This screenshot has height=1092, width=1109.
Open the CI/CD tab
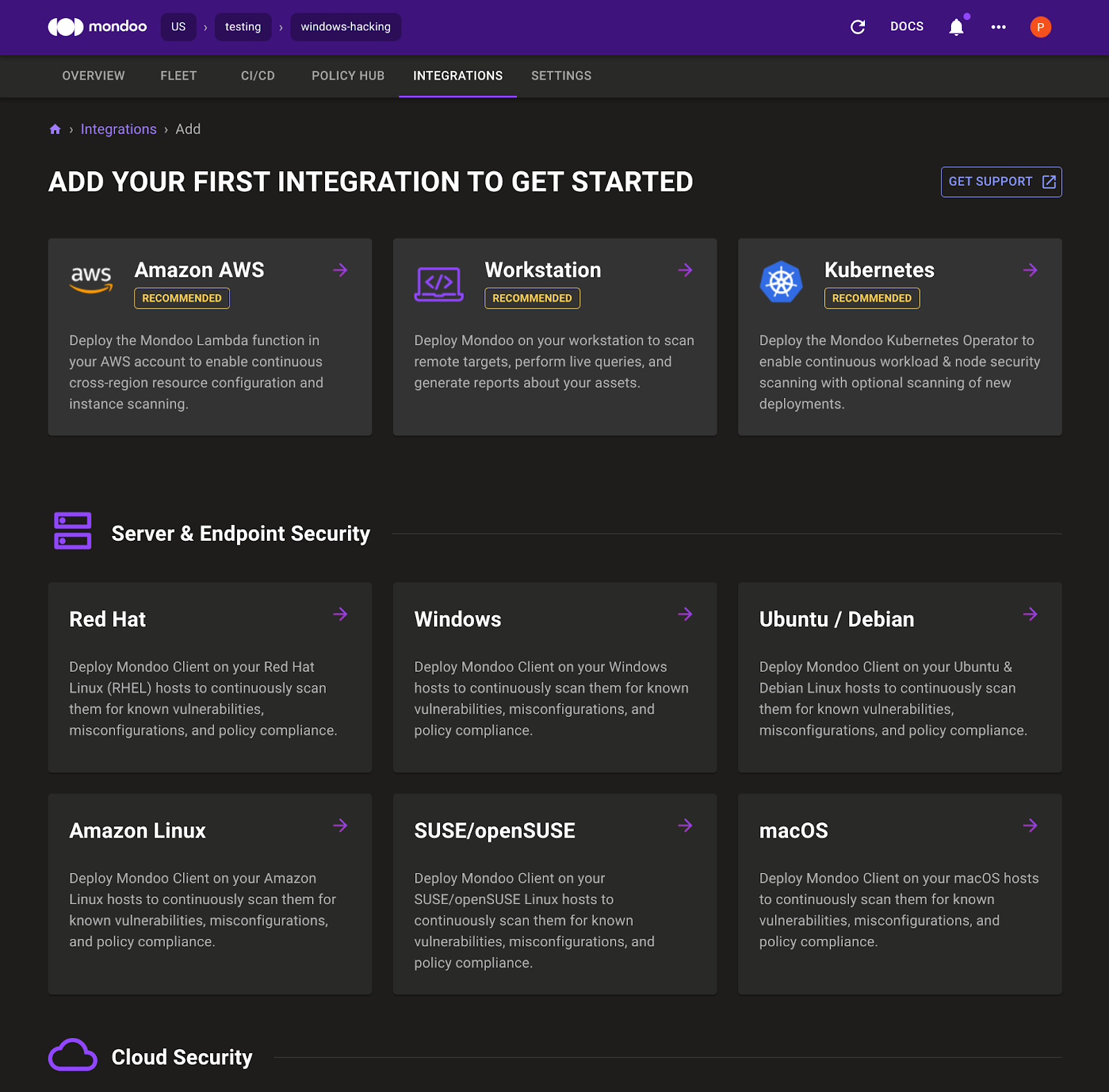click(x=258, y=76)
